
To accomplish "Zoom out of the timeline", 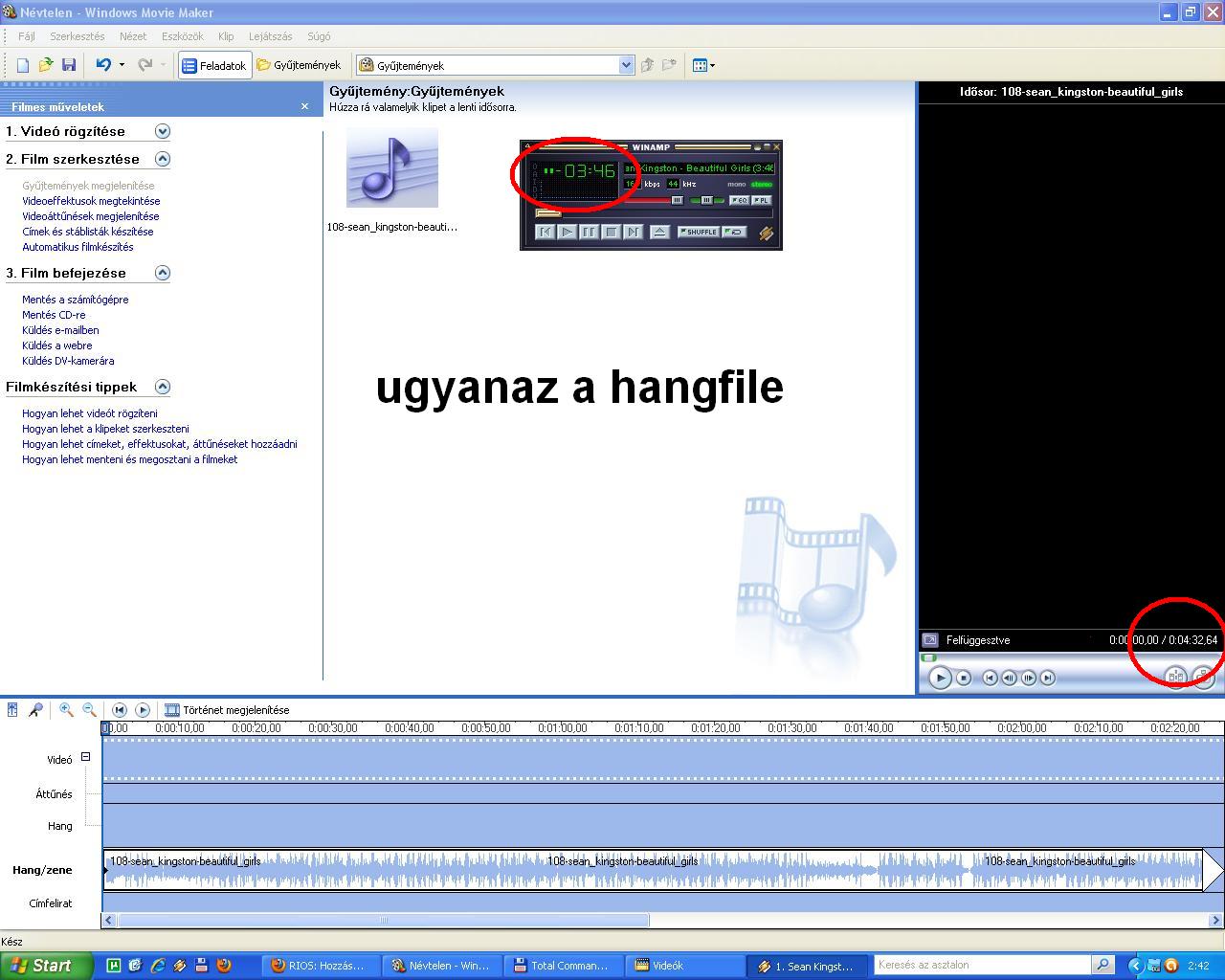I will 89,709.
